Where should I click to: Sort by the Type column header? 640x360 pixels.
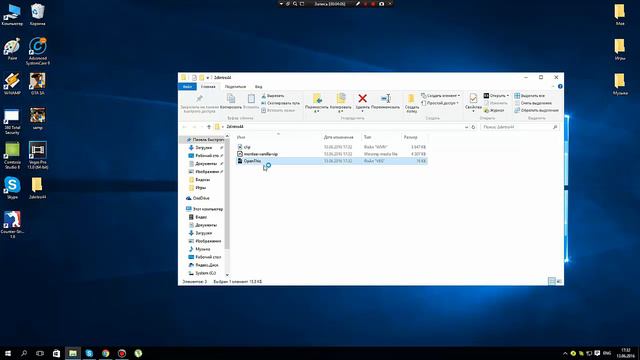coord(381,137)
